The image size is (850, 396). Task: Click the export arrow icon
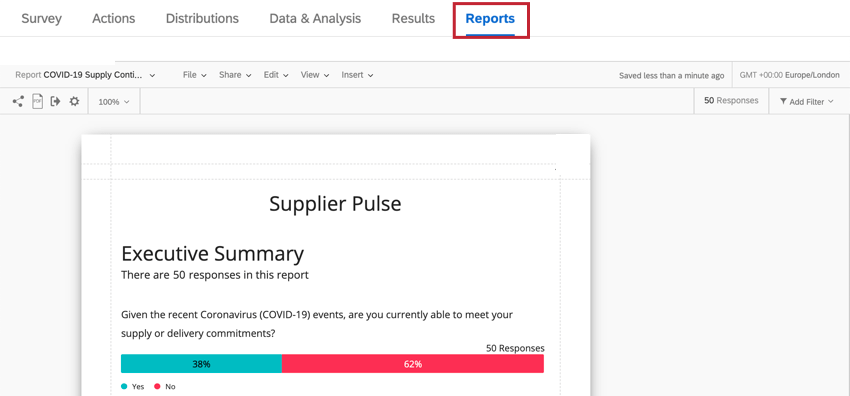[55, 101]
